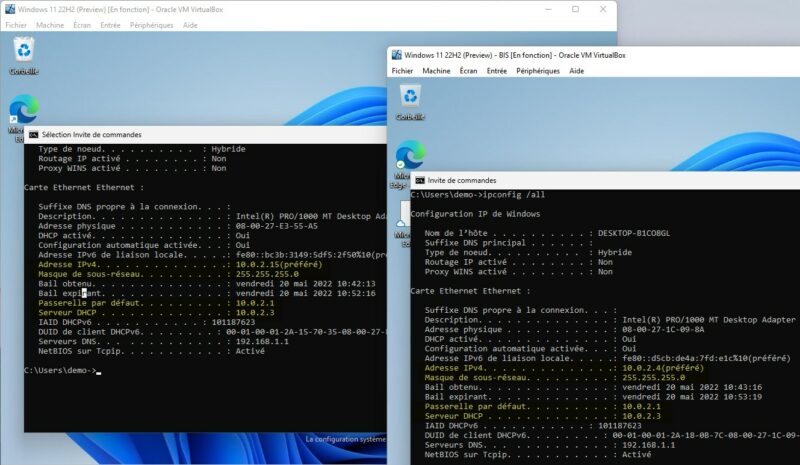Click MAC address 08-00-27-E3-55-A5 in left console
Image resolution: width=800 pixels, height=465 pixels.
(276, 226)
